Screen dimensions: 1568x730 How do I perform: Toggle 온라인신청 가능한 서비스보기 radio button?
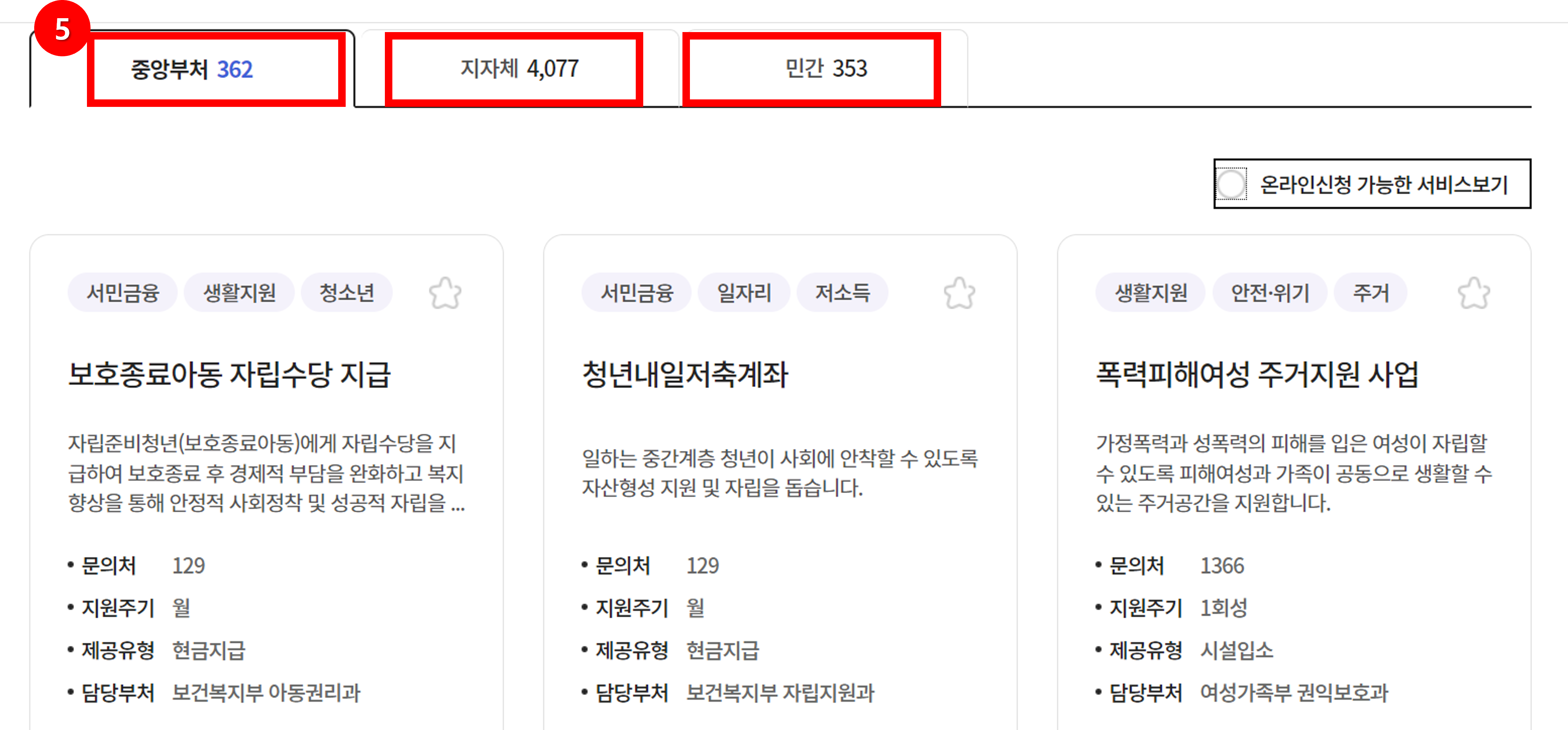point(1231,184)
